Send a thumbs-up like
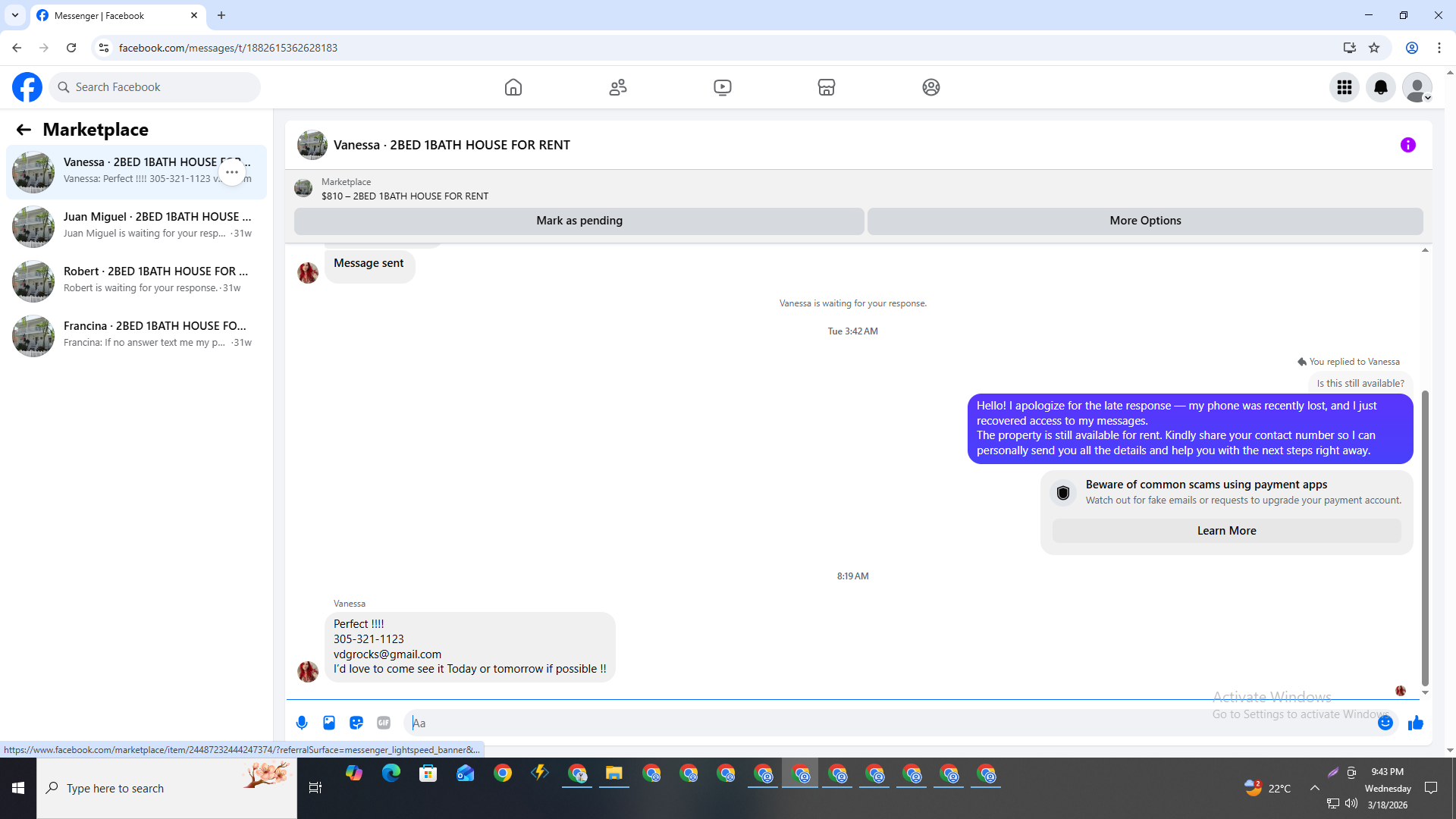1456x819 pixels. point(1415,723)
